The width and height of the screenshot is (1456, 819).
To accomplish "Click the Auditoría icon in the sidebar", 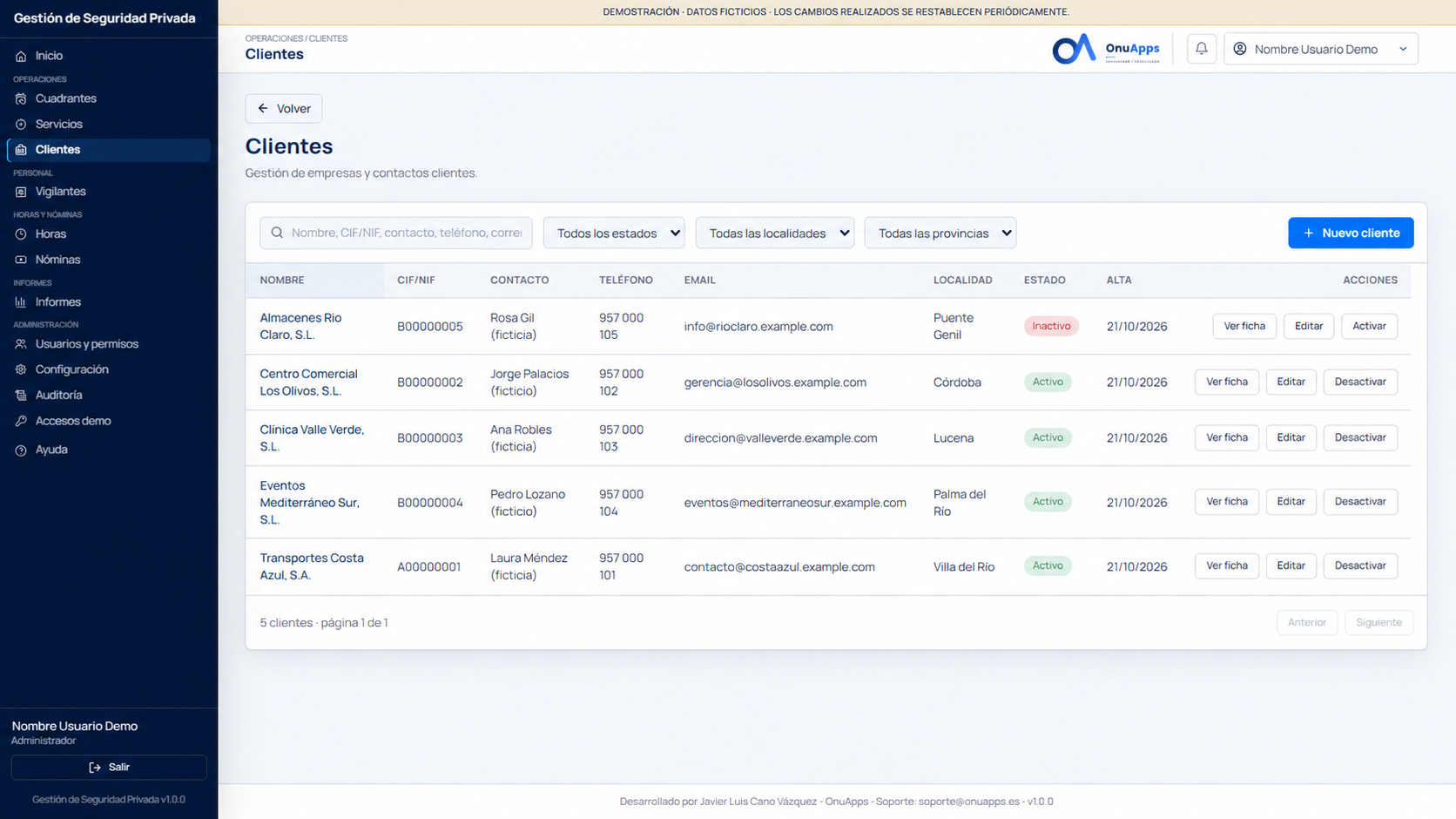I will click(x=21, y=396).
